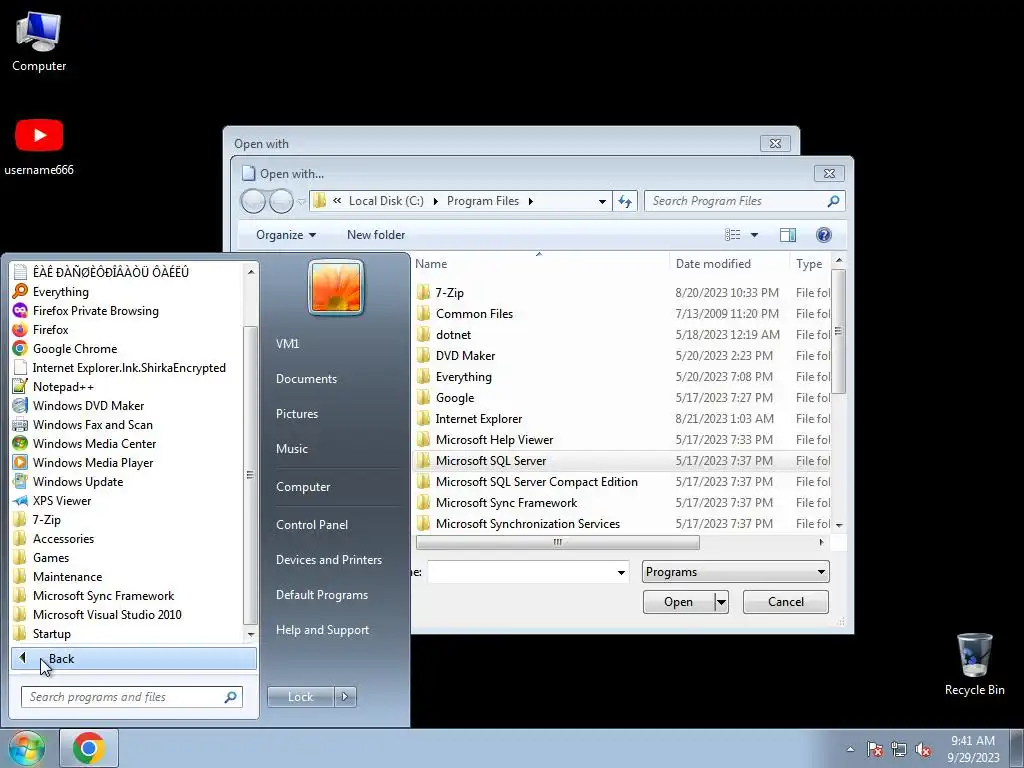Click the muted volume tray icon

click(923, 749)
